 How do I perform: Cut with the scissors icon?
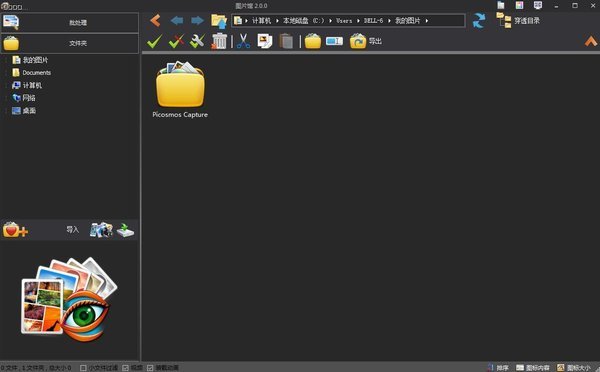coord(243,41)
